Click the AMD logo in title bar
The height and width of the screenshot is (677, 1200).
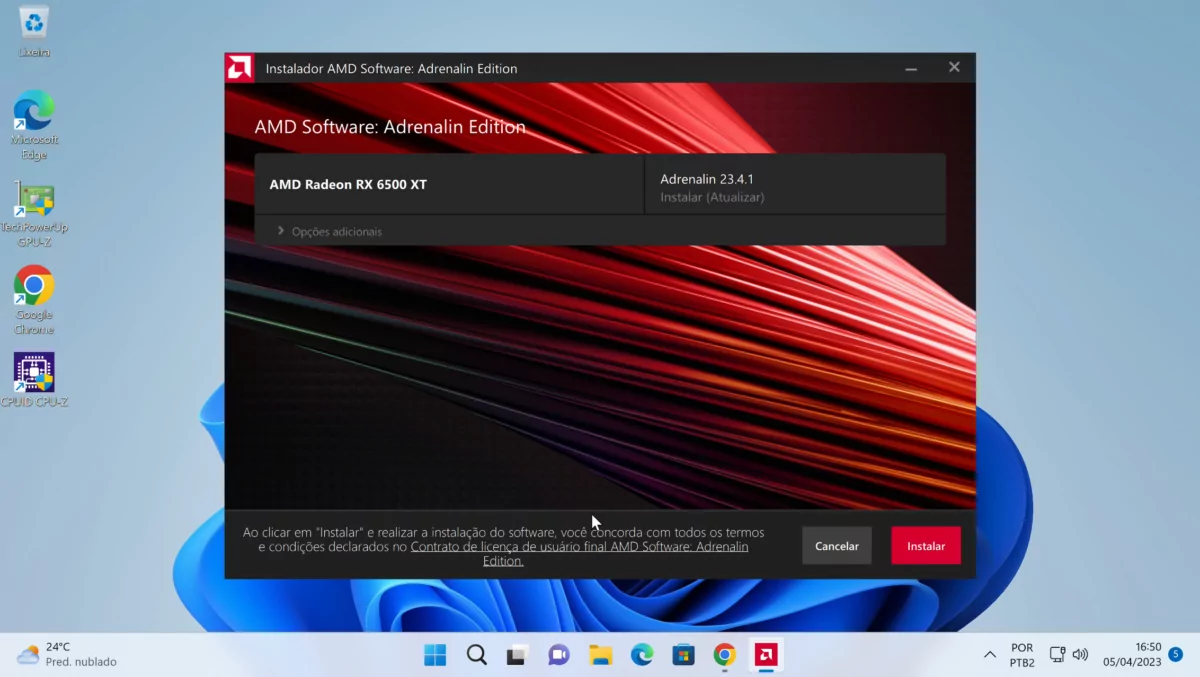pos(239,68)
